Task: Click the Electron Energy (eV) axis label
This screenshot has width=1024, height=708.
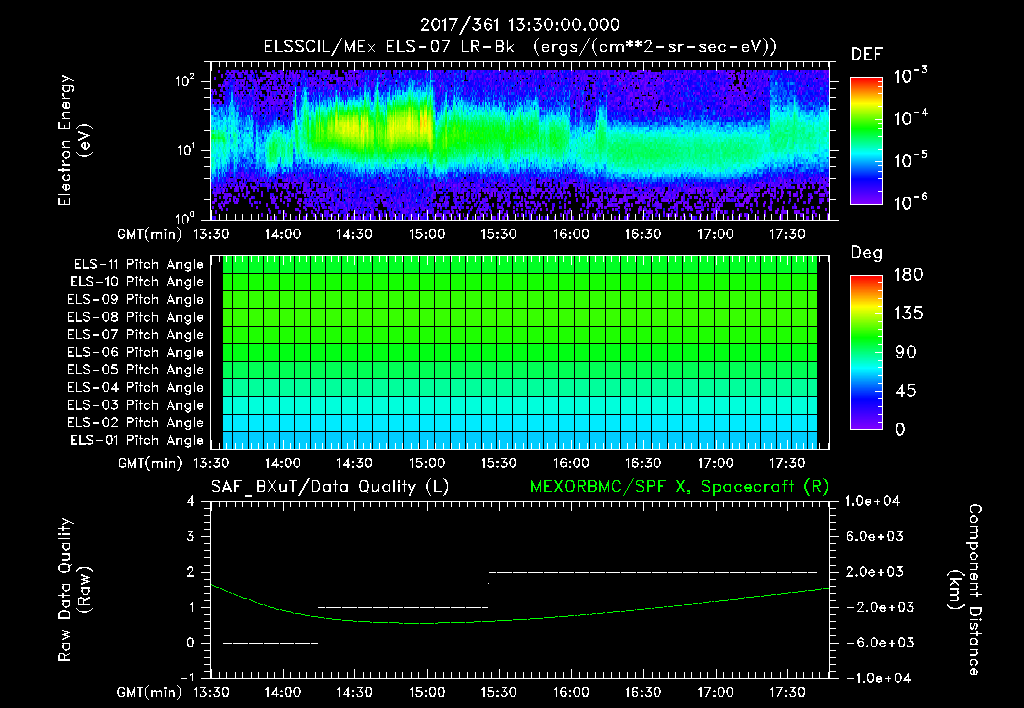Action: [x=74, y=140]
